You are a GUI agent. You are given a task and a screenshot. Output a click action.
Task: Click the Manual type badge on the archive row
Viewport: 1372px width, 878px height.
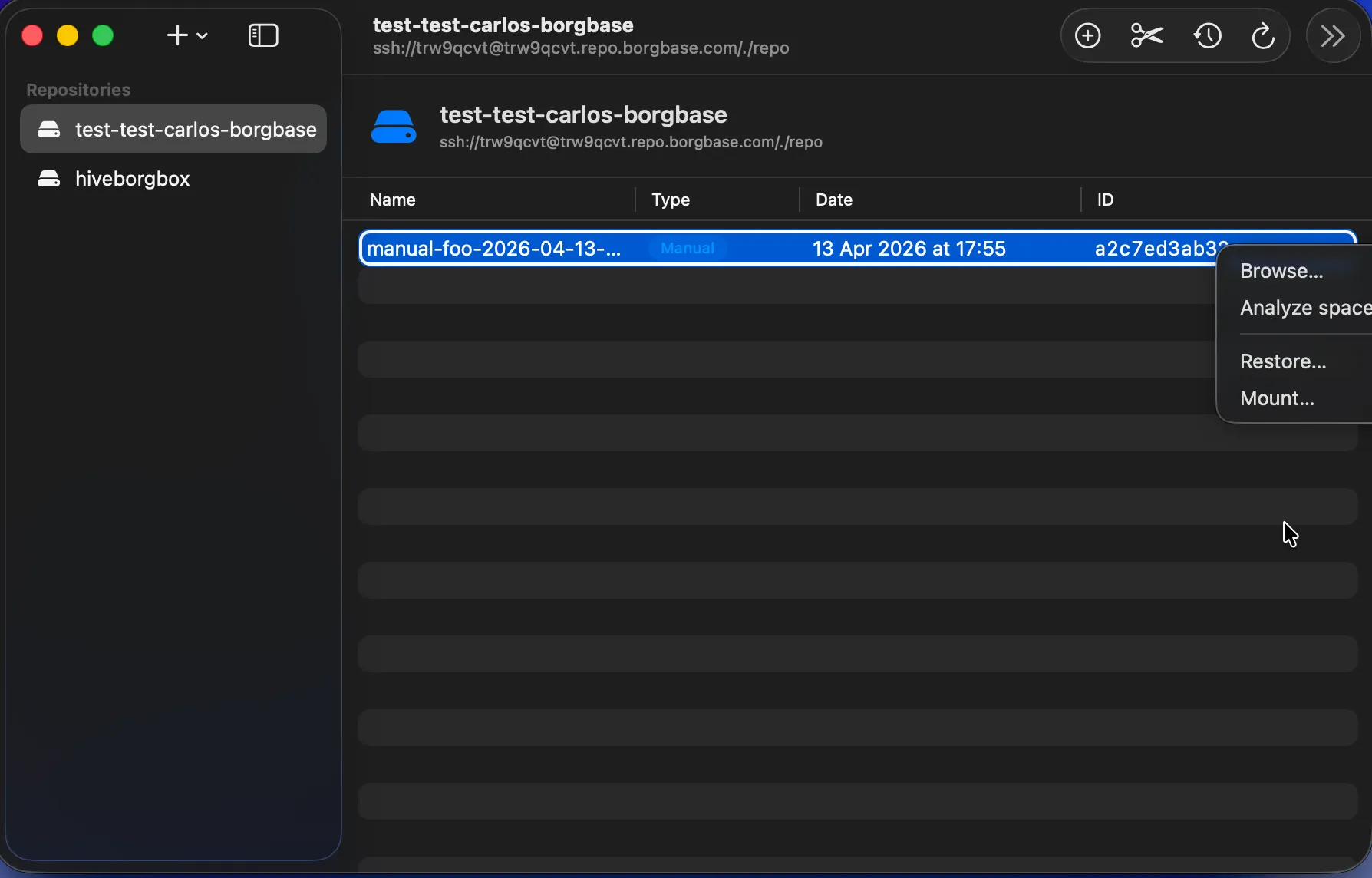tap(686, 247)
